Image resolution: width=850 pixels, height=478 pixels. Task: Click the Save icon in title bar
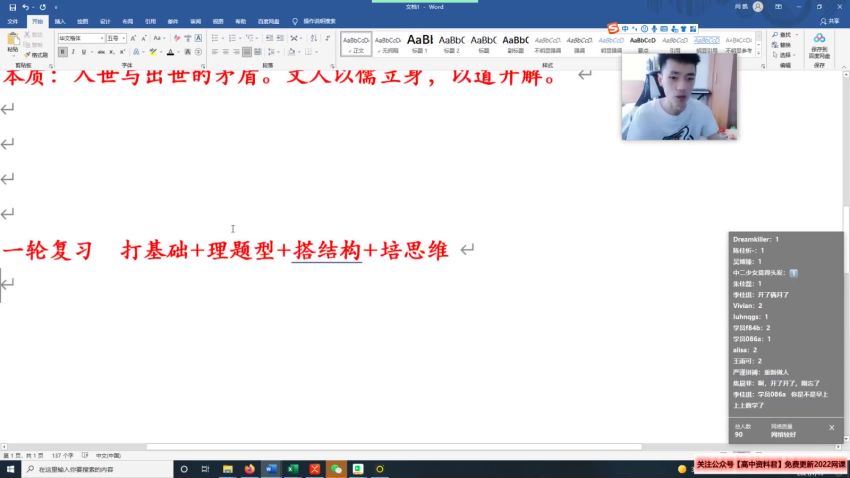pyautogui.click(x=12, y=7)
